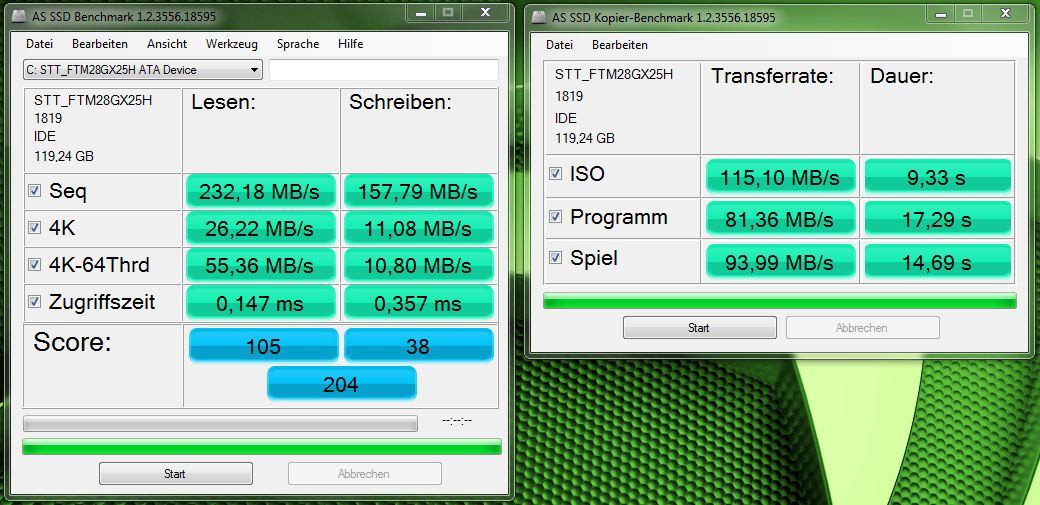
Task: Click Abbrechen in AS SSD Benchmark window
Action: 364,474
